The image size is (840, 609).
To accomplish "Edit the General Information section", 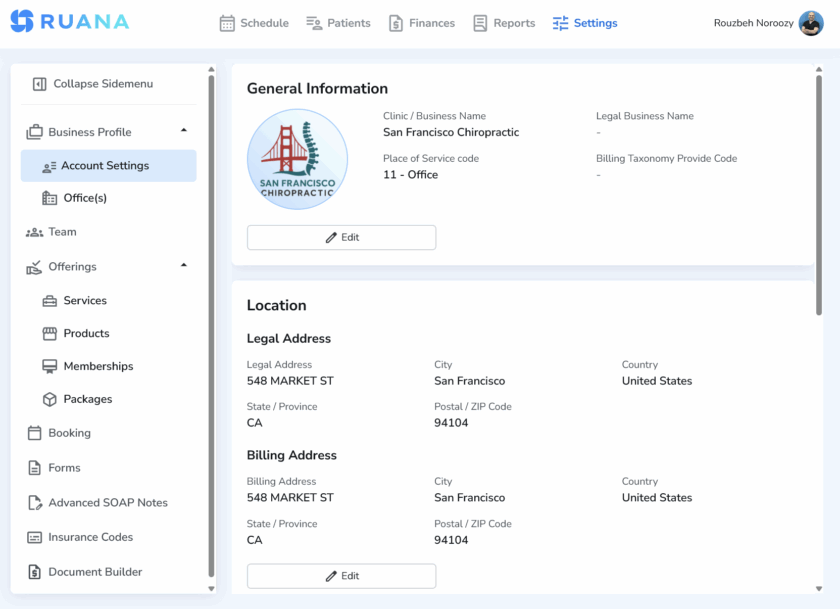I will pyautogui.click(x=341, y=237).
